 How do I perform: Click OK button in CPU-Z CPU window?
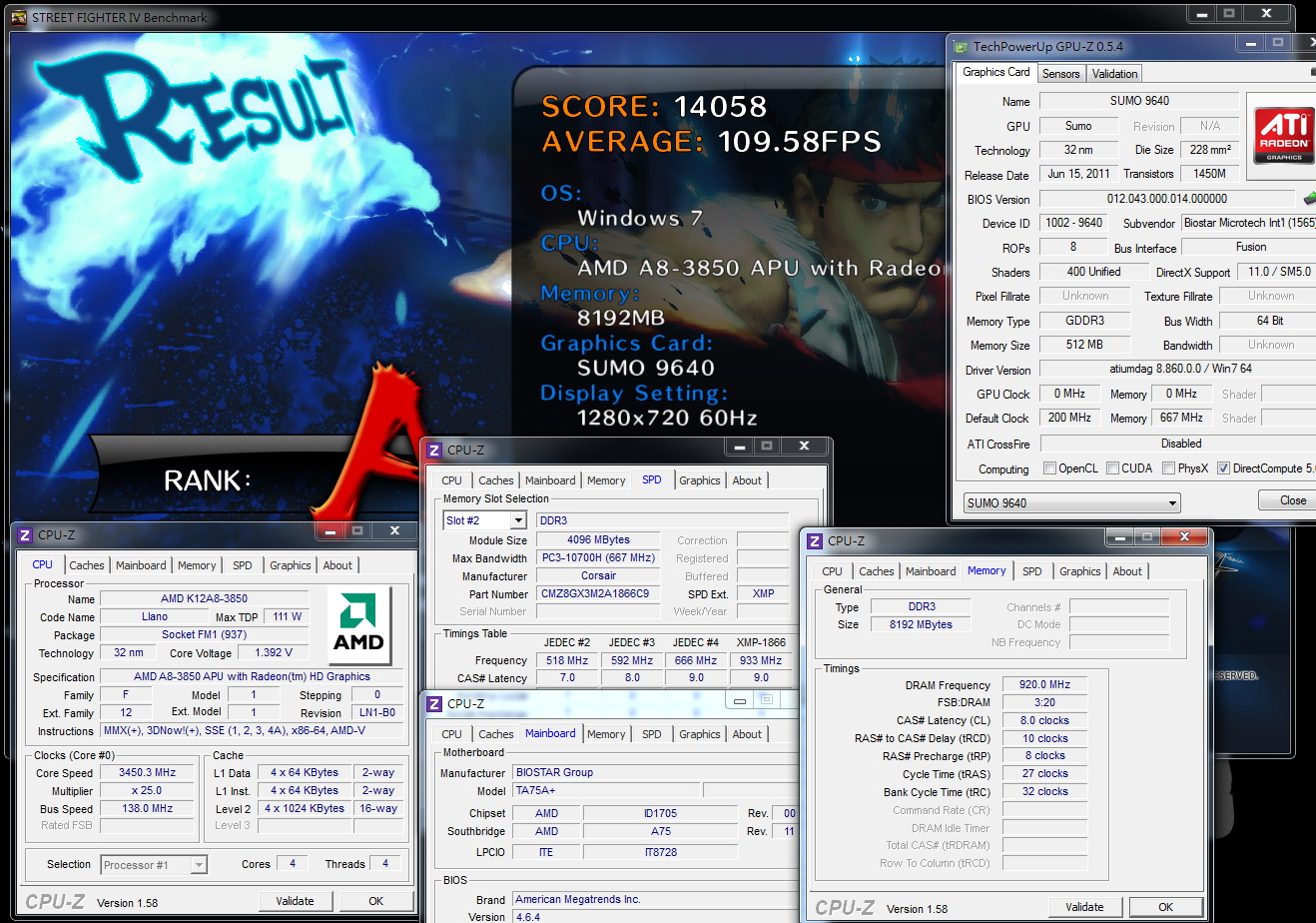tap(376, 901)
